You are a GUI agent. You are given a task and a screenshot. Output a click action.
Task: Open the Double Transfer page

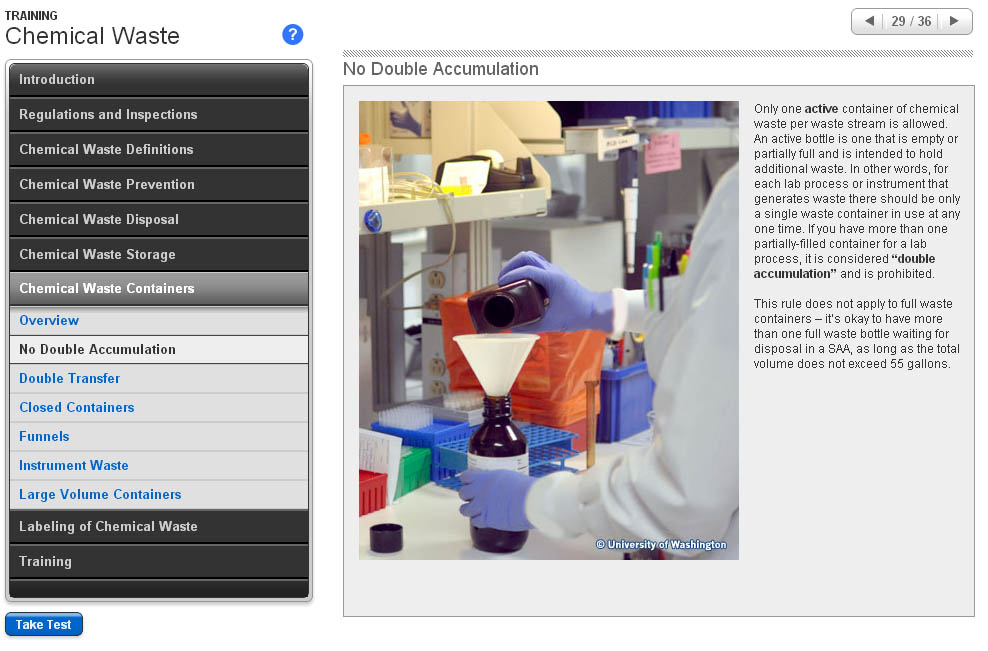click(70, 379)
